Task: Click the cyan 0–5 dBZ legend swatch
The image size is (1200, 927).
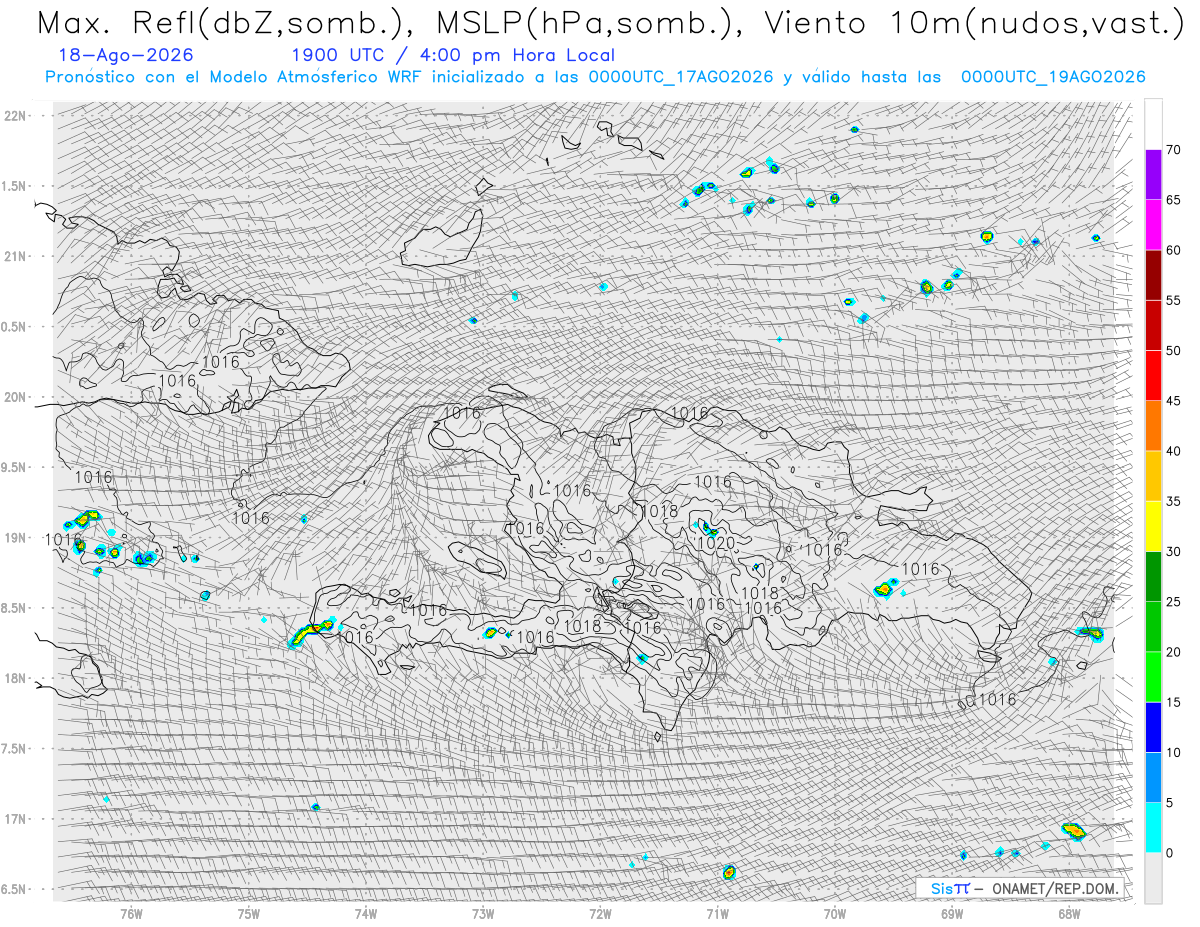Action: tap(1153, 828)
